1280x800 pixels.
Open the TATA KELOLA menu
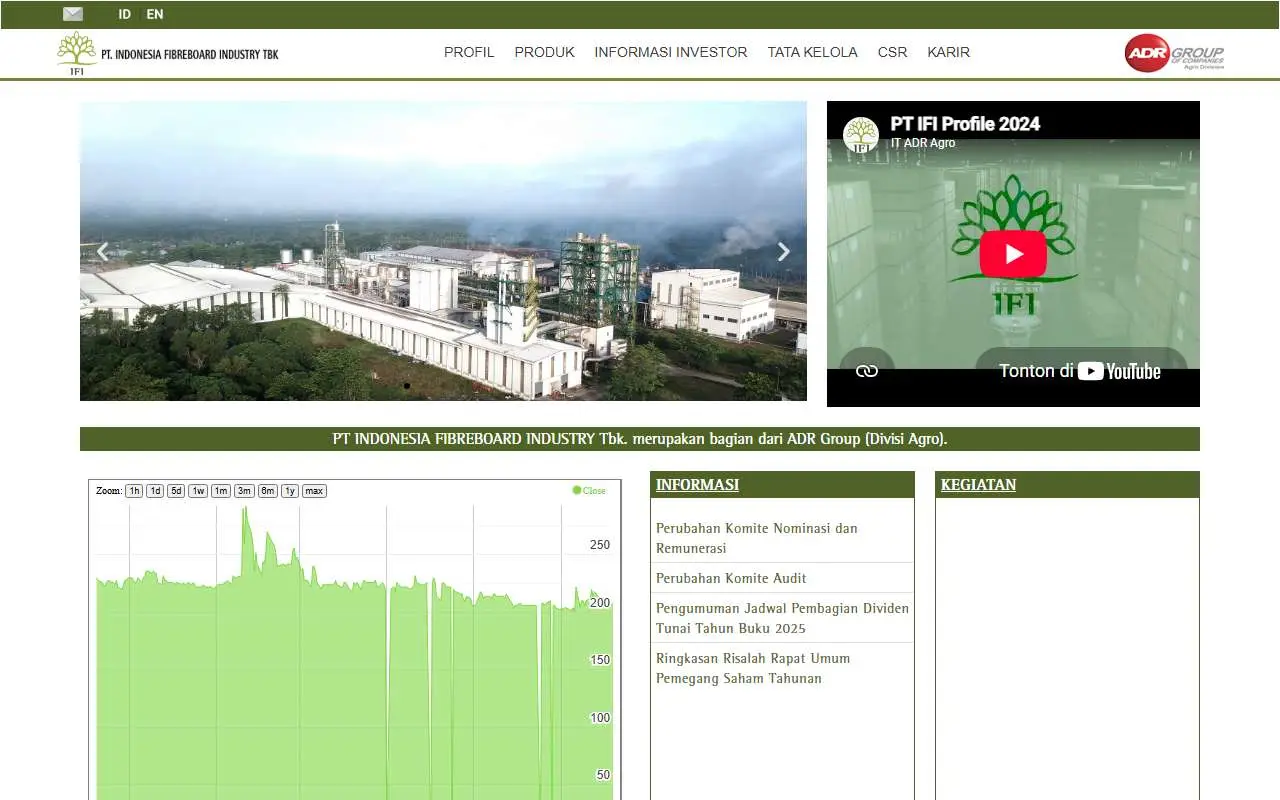tap(812, 52)
